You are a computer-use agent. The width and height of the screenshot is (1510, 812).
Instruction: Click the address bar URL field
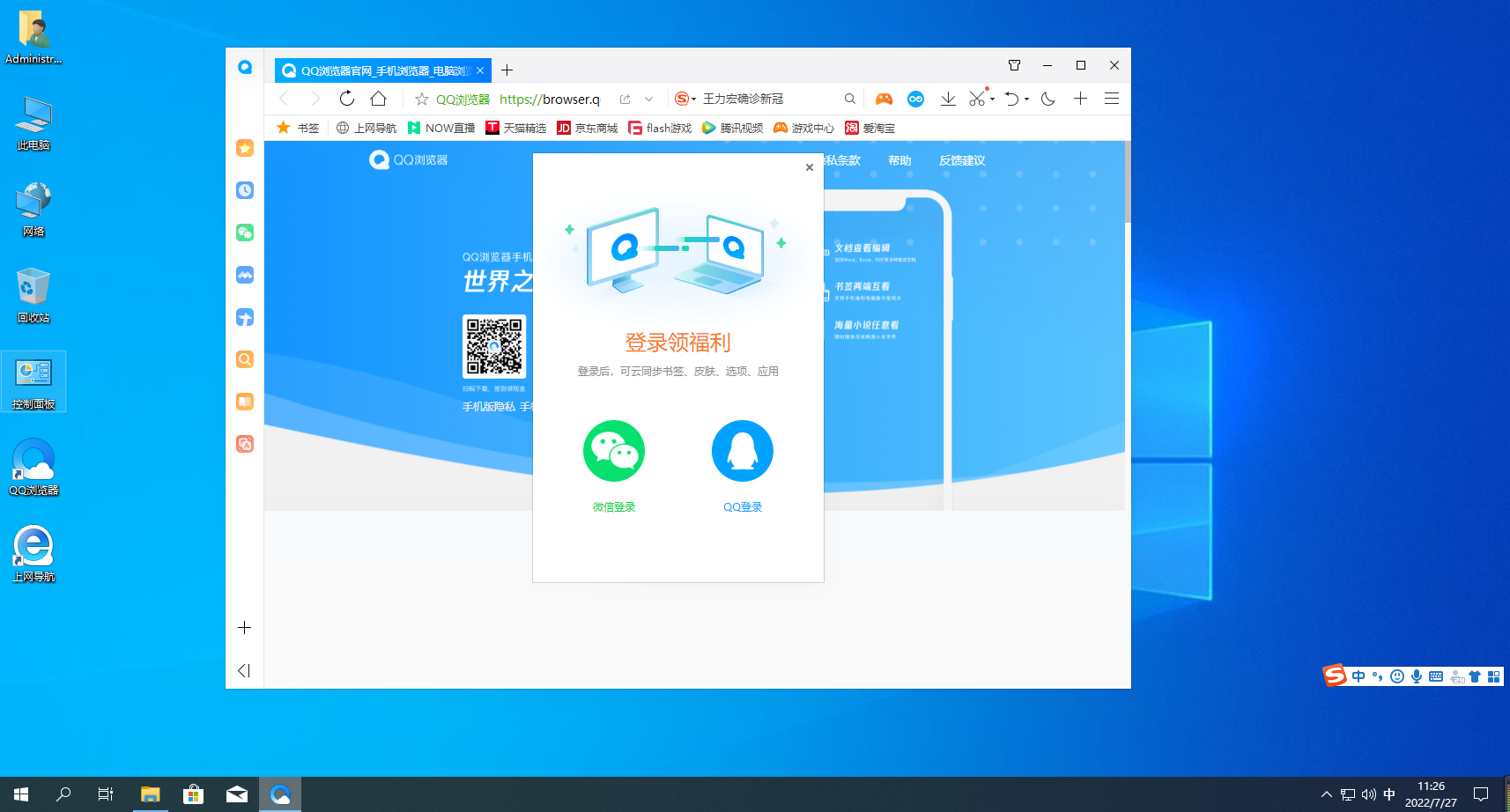click(x=550, y=100)
